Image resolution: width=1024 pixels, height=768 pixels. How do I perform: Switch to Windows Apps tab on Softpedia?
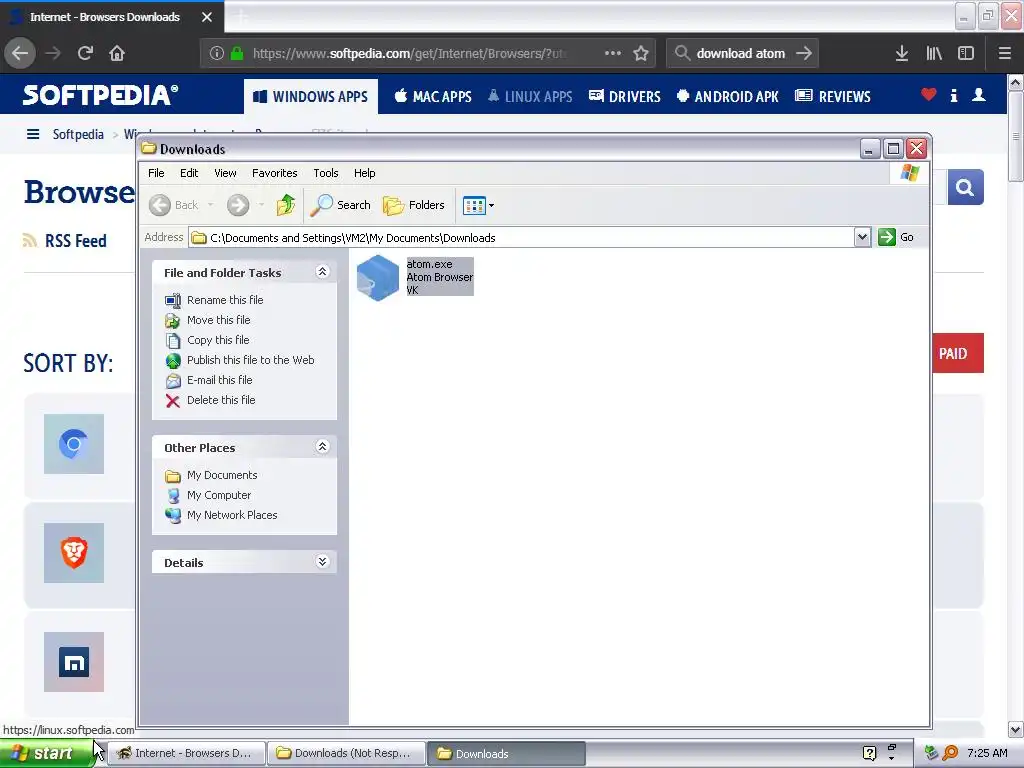point(311,97)
